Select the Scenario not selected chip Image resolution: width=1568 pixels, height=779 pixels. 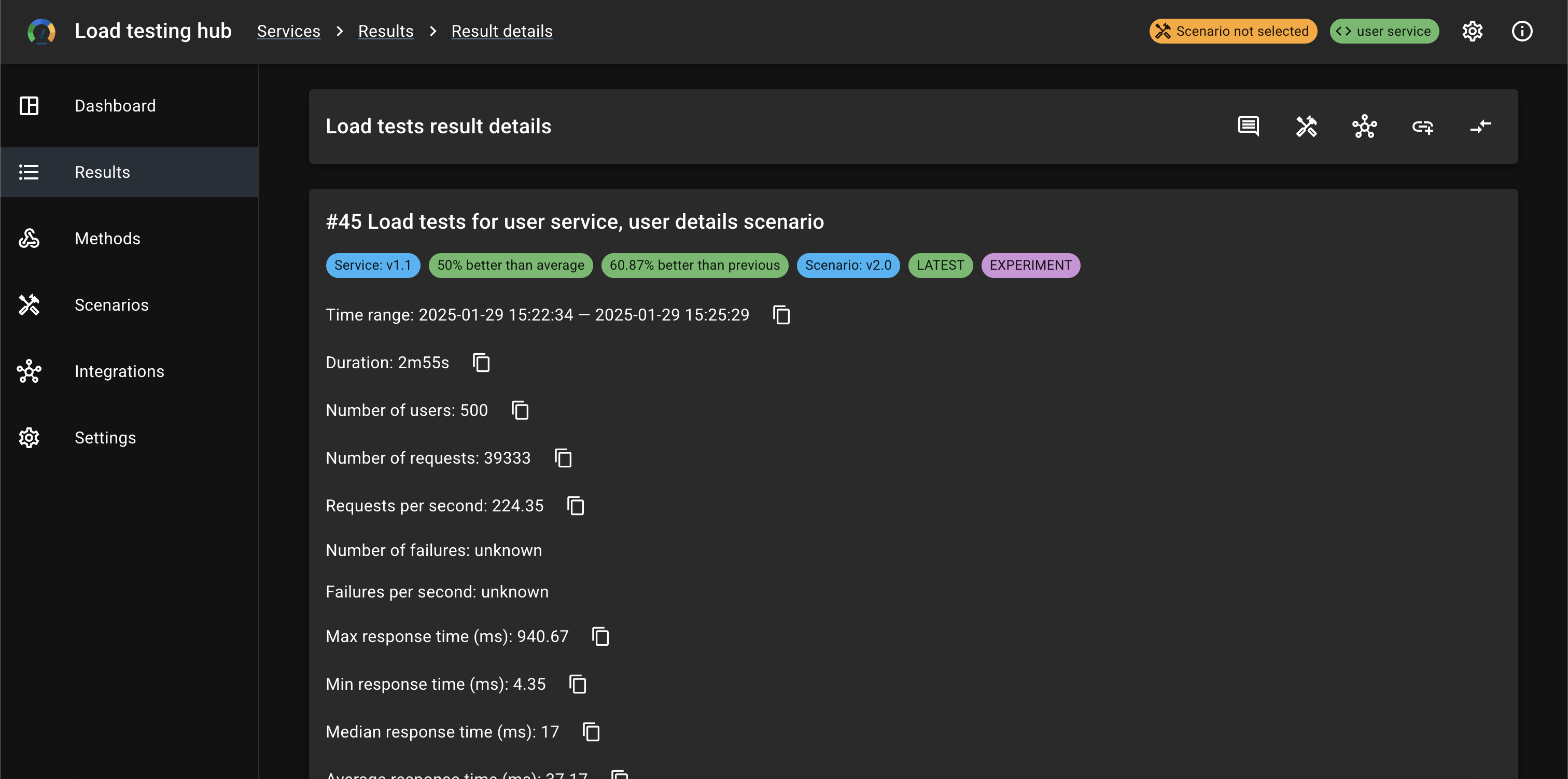coord(1233,31)
